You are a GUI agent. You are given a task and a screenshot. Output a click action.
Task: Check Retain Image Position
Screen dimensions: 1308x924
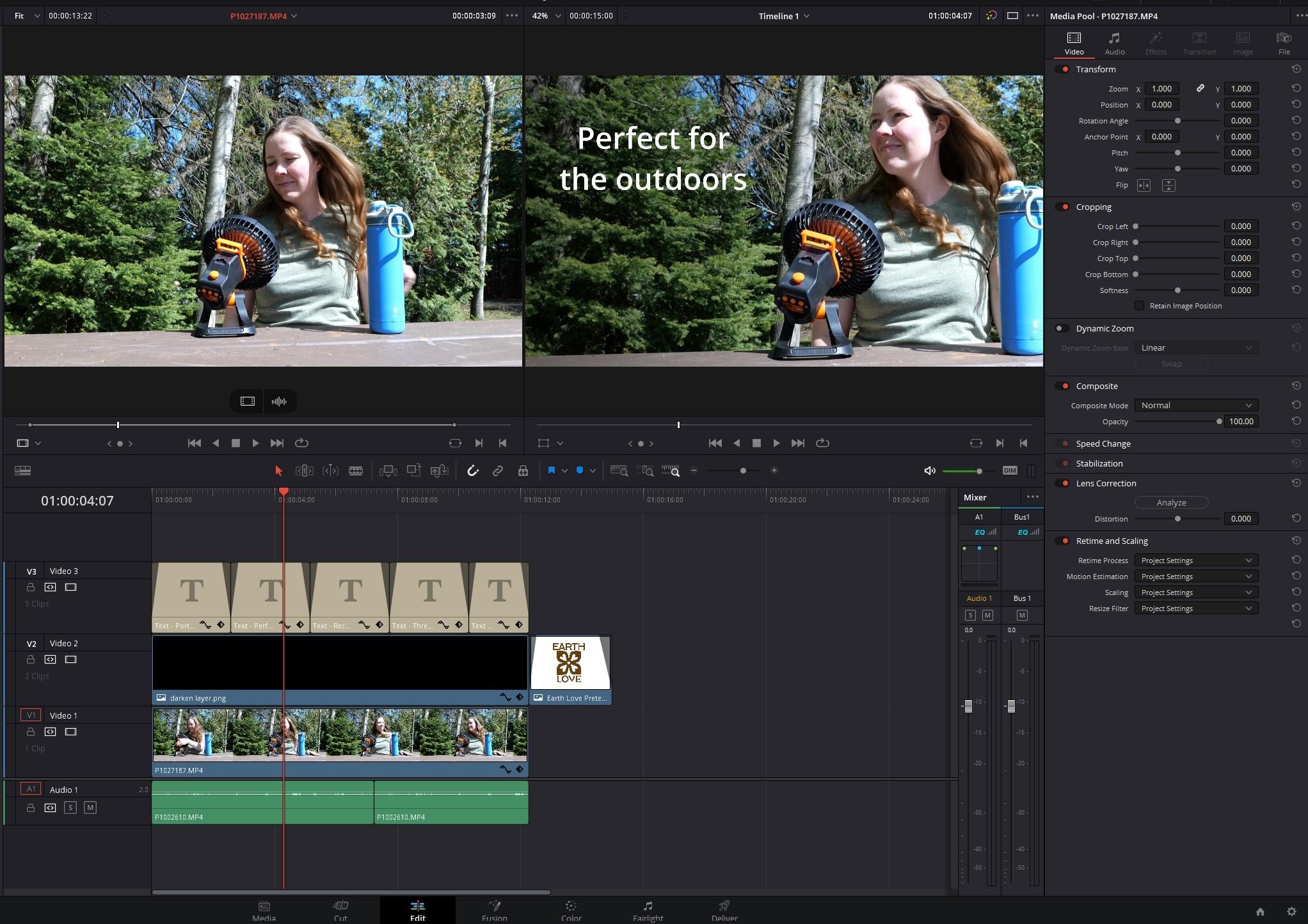1139,306
